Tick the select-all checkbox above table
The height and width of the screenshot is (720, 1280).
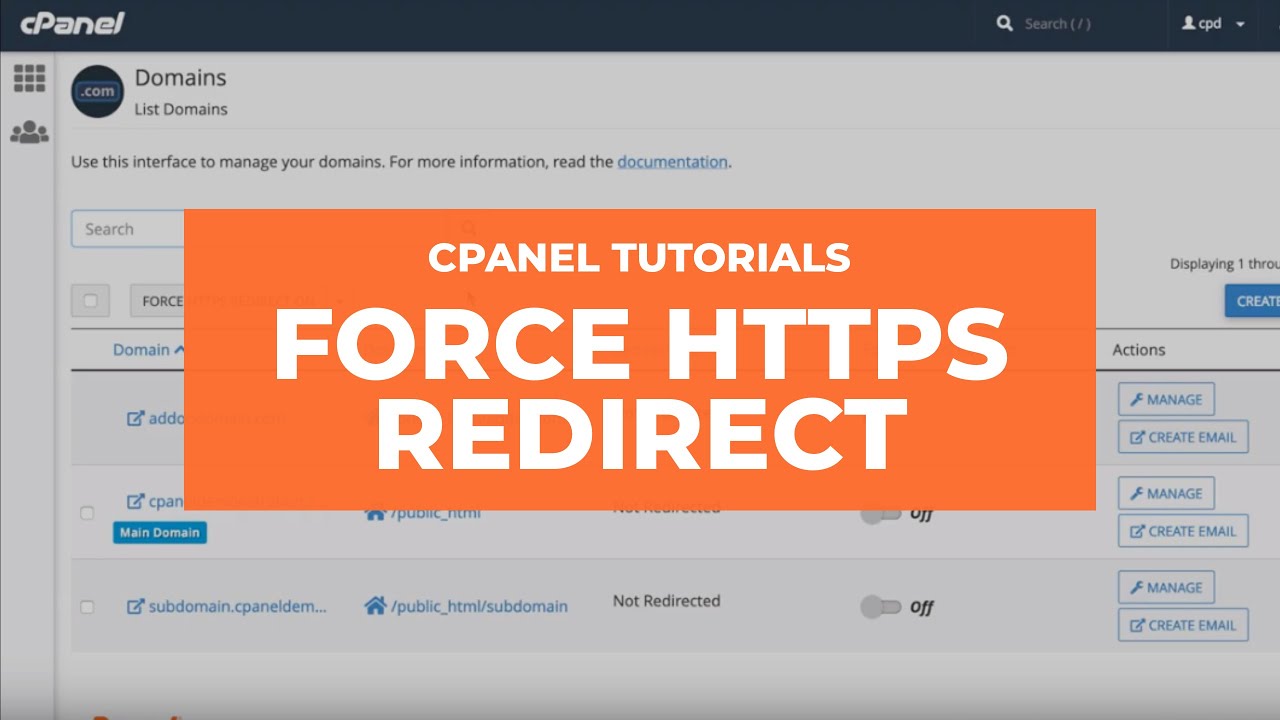coord(90,301)
